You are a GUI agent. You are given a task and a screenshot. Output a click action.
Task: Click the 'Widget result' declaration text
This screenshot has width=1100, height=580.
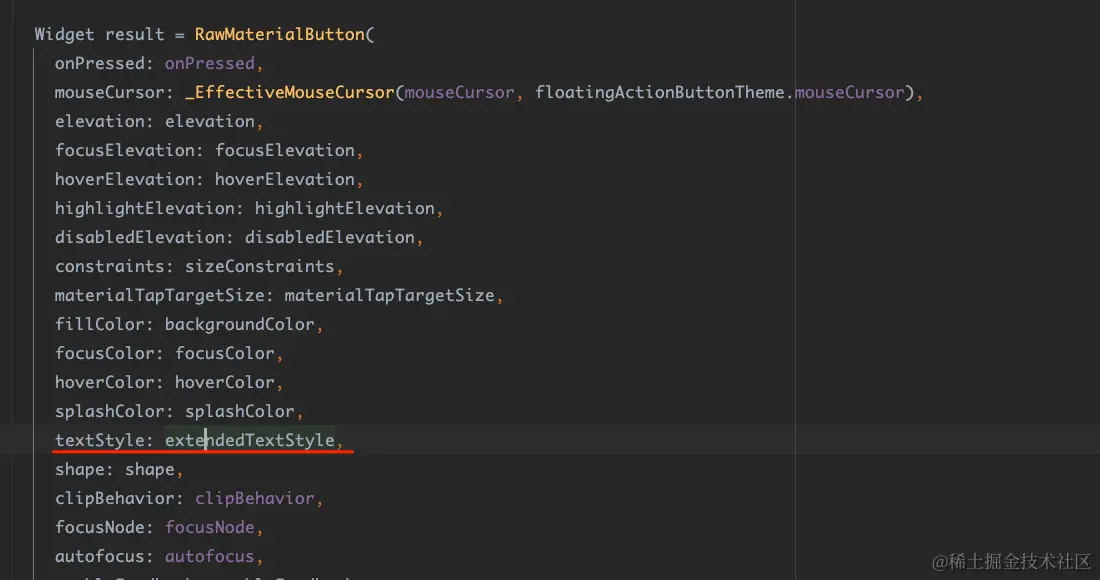pyautogui.click(x=99, y=34)
